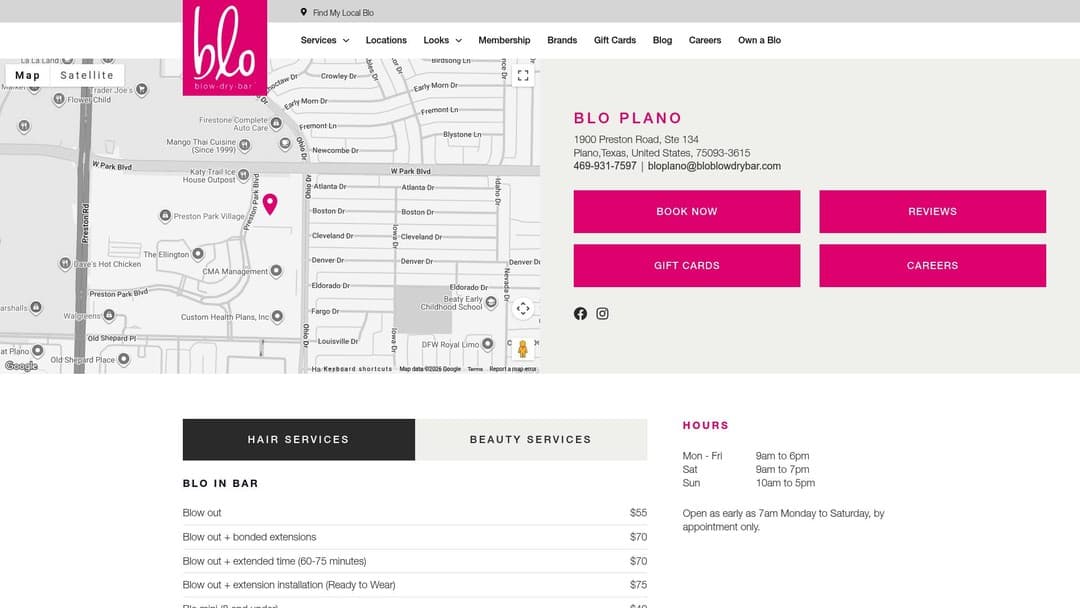Switch the map to Satellite view

(87, 74)
